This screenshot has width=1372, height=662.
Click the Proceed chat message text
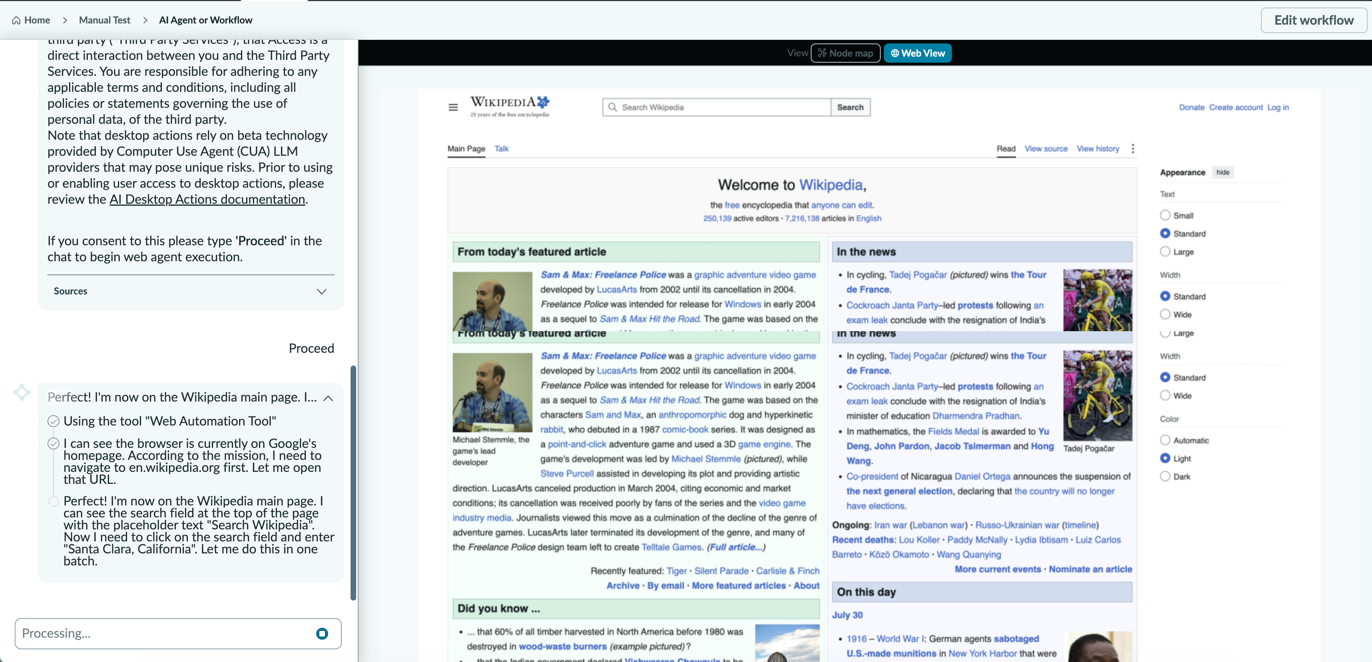click(311, 348)
